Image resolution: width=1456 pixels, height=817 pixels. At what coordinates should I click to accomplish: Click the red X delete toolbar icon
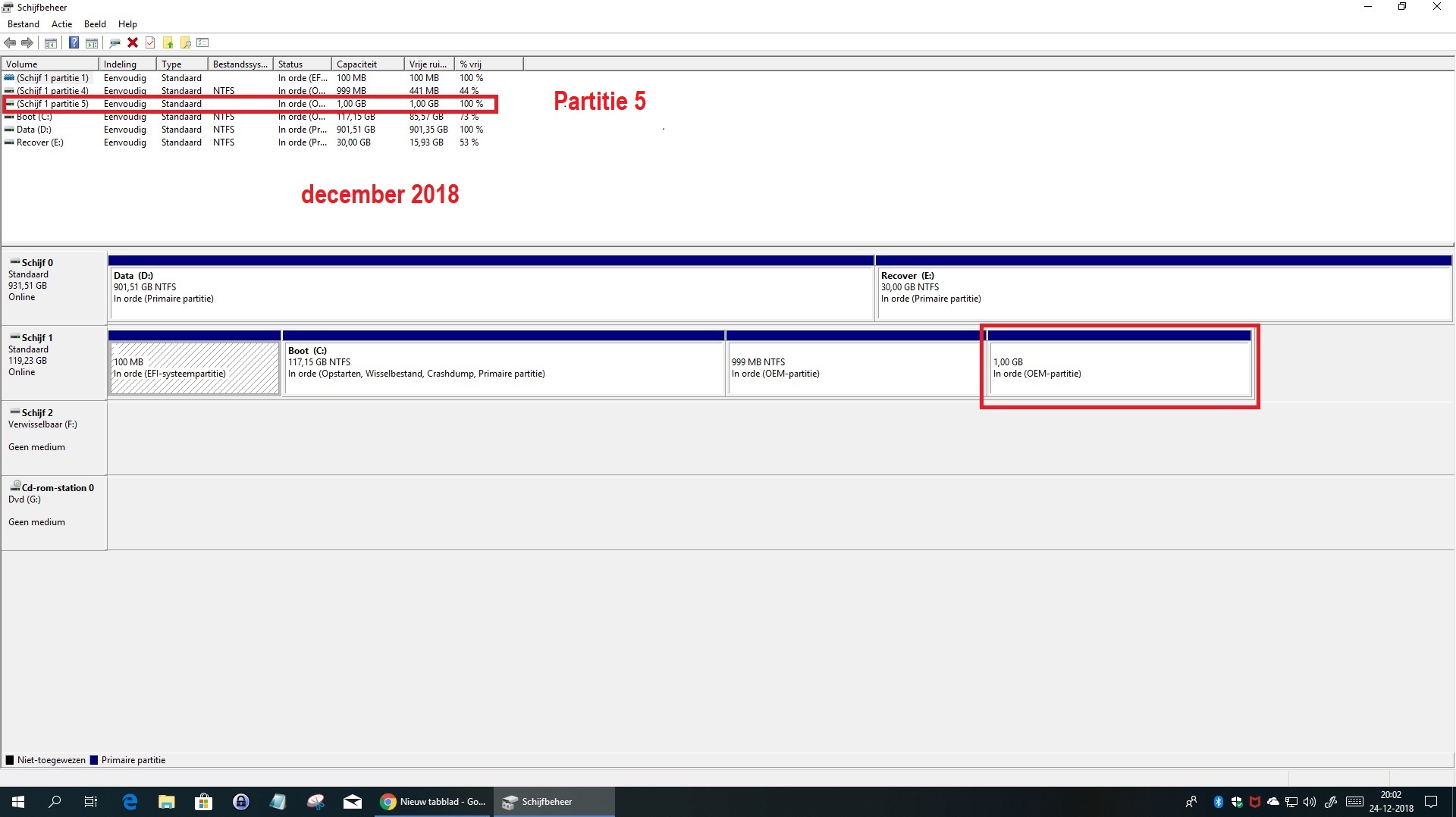click(x=133, y=42)
